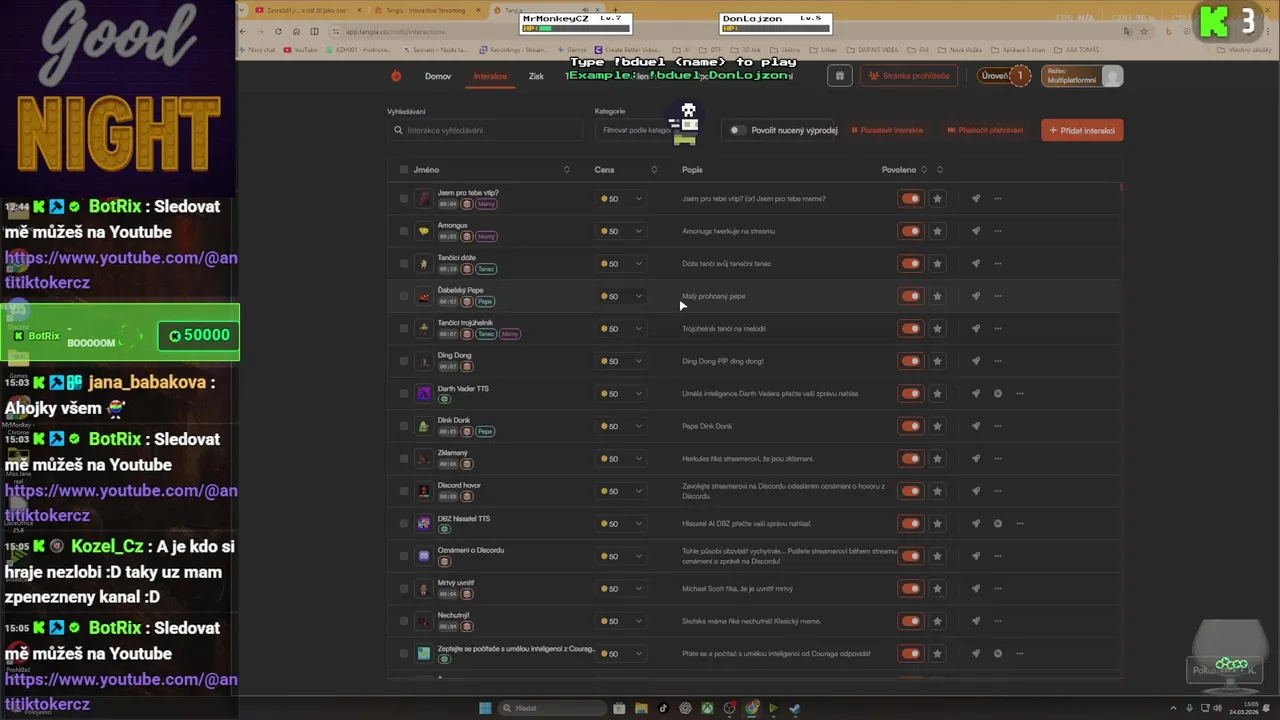Toggle Ďábelský Pepe enabled switch
This screenshot has width=1280, height=720.
(x=910, y=296)
